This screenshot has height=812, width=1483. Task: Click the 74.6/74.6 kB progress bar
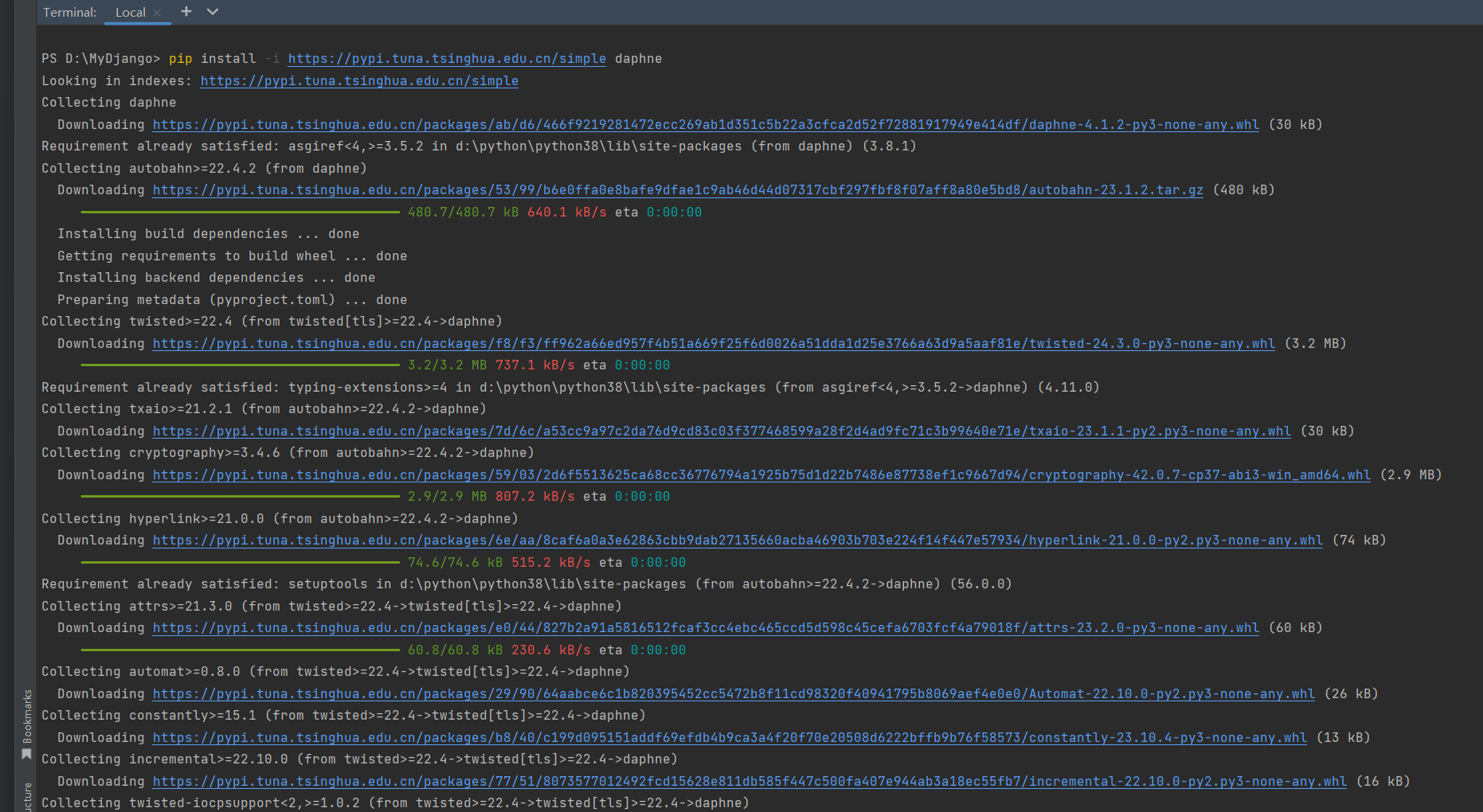[x=240, y=563]
